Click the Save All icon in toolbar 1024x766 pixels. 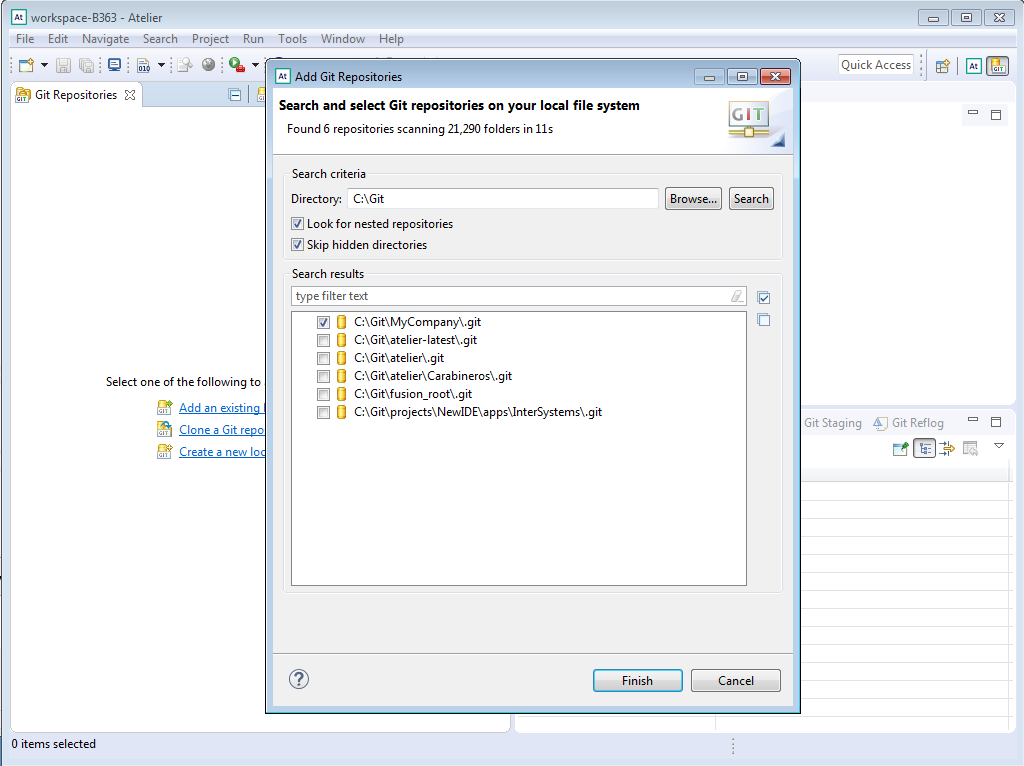click(x=86, y=65)
